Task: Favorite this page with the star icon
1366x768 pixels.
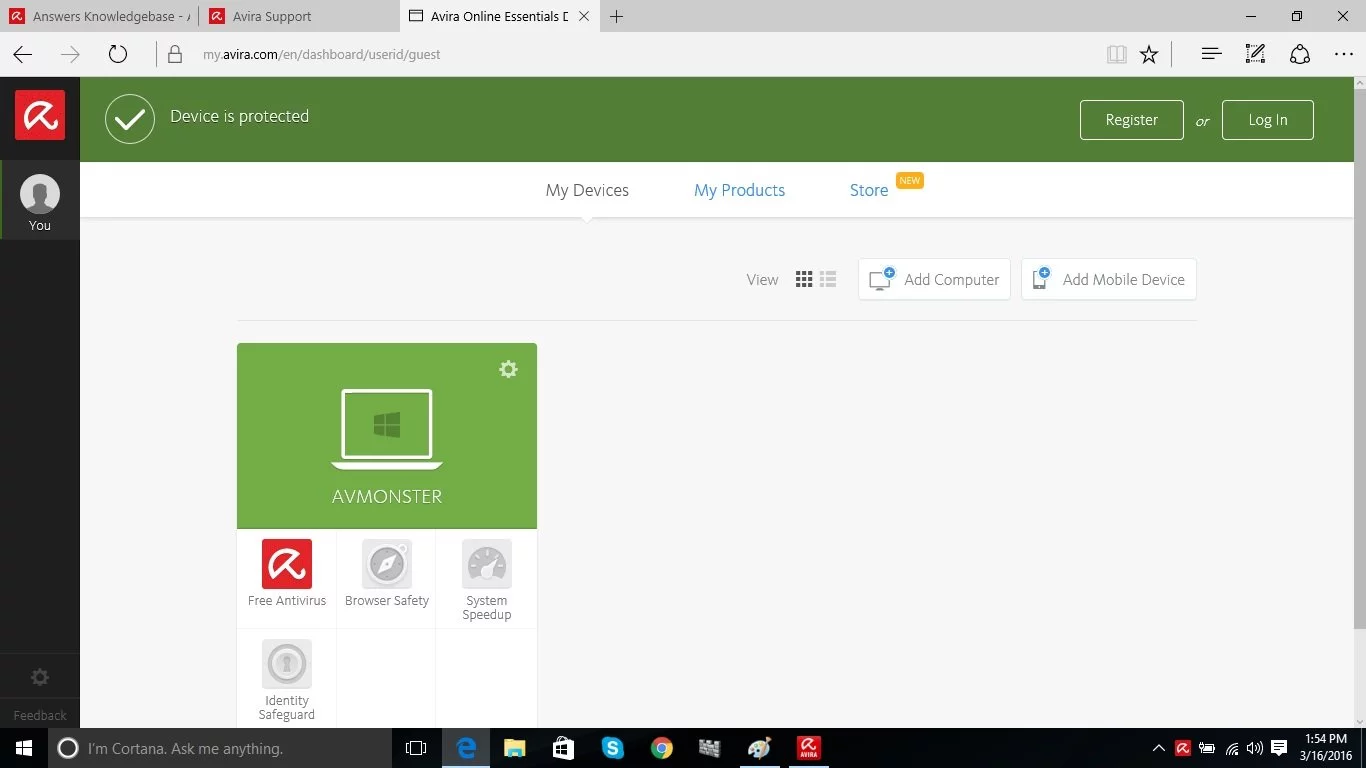Action: (1149, 55)
